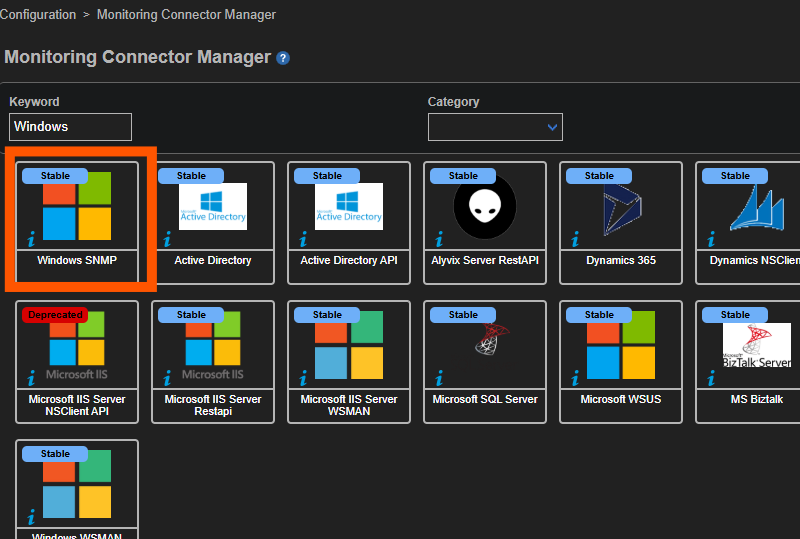Click info icon on Active Directory API
This screenshot has height=539, width=800.
pos(303,239)
